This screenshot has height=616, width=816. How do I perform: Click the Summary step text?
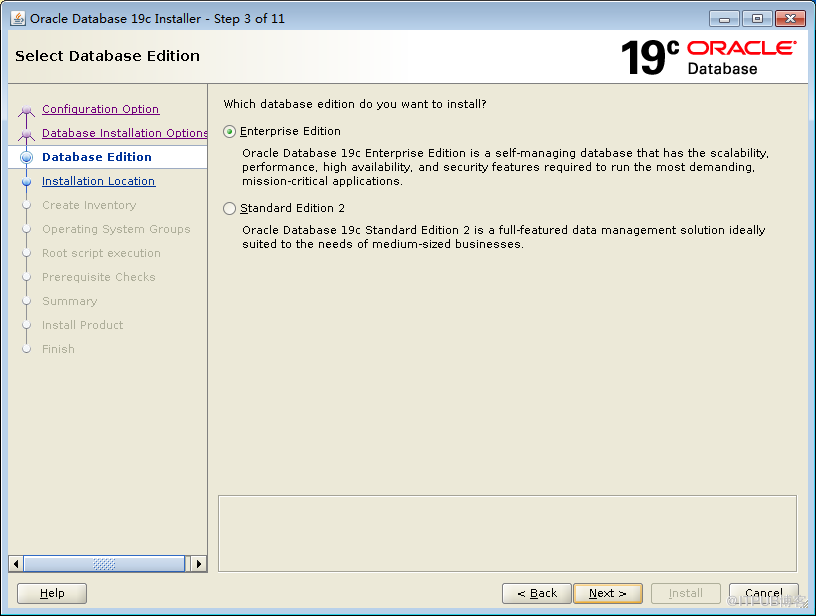(x=69, y=301)
